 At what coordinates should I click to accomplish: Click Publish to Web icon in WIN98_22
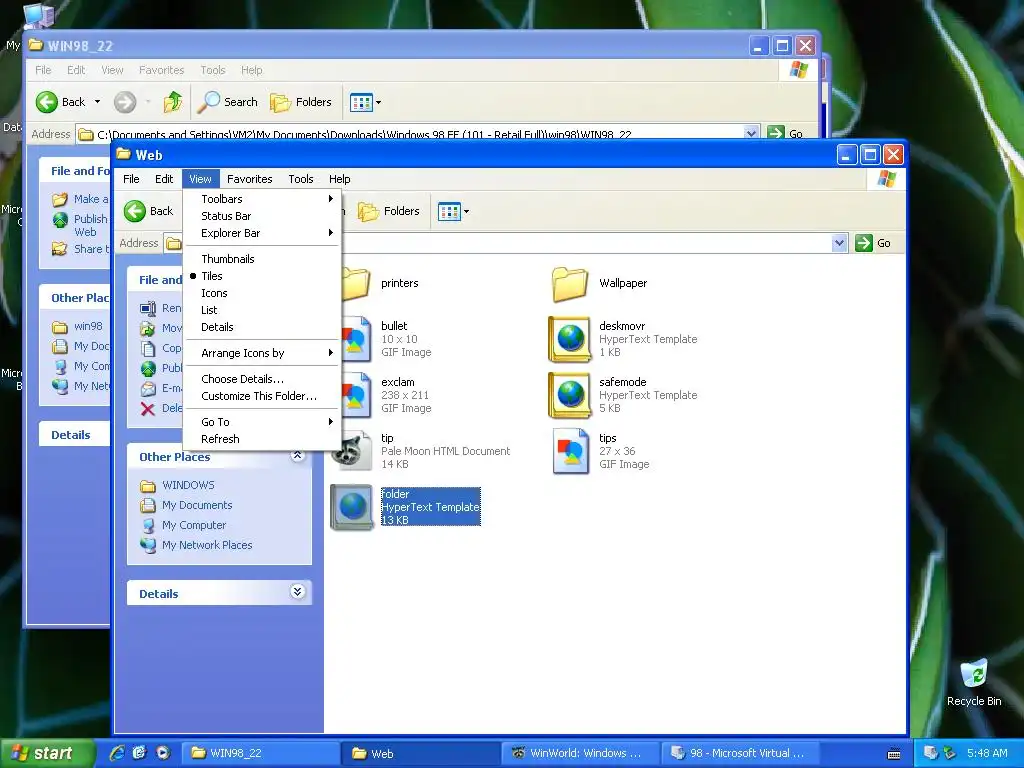point(60,220)
